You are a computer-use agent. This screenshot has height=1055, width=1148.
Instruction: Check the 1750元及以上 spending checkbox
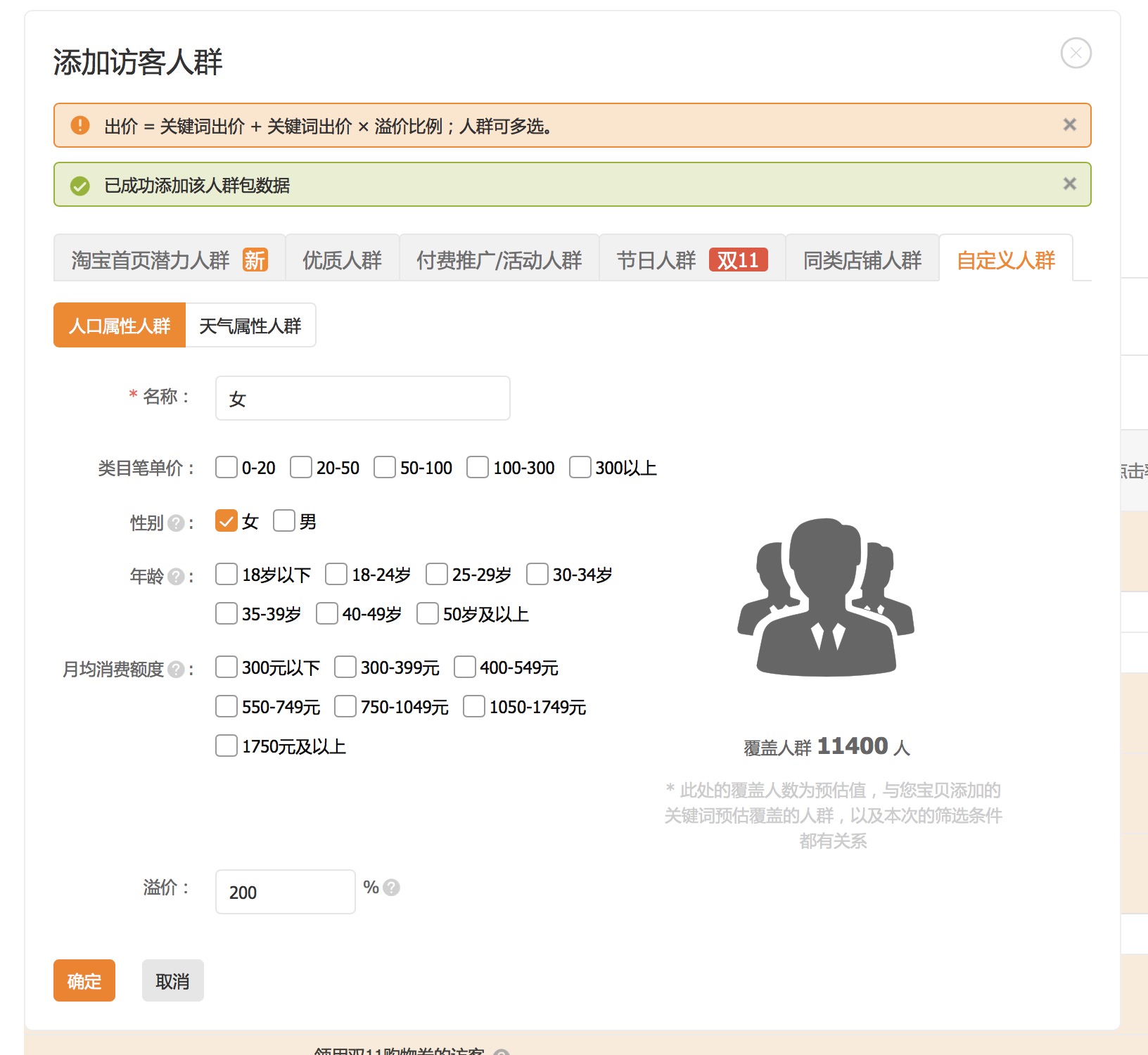tap(226, 745)
